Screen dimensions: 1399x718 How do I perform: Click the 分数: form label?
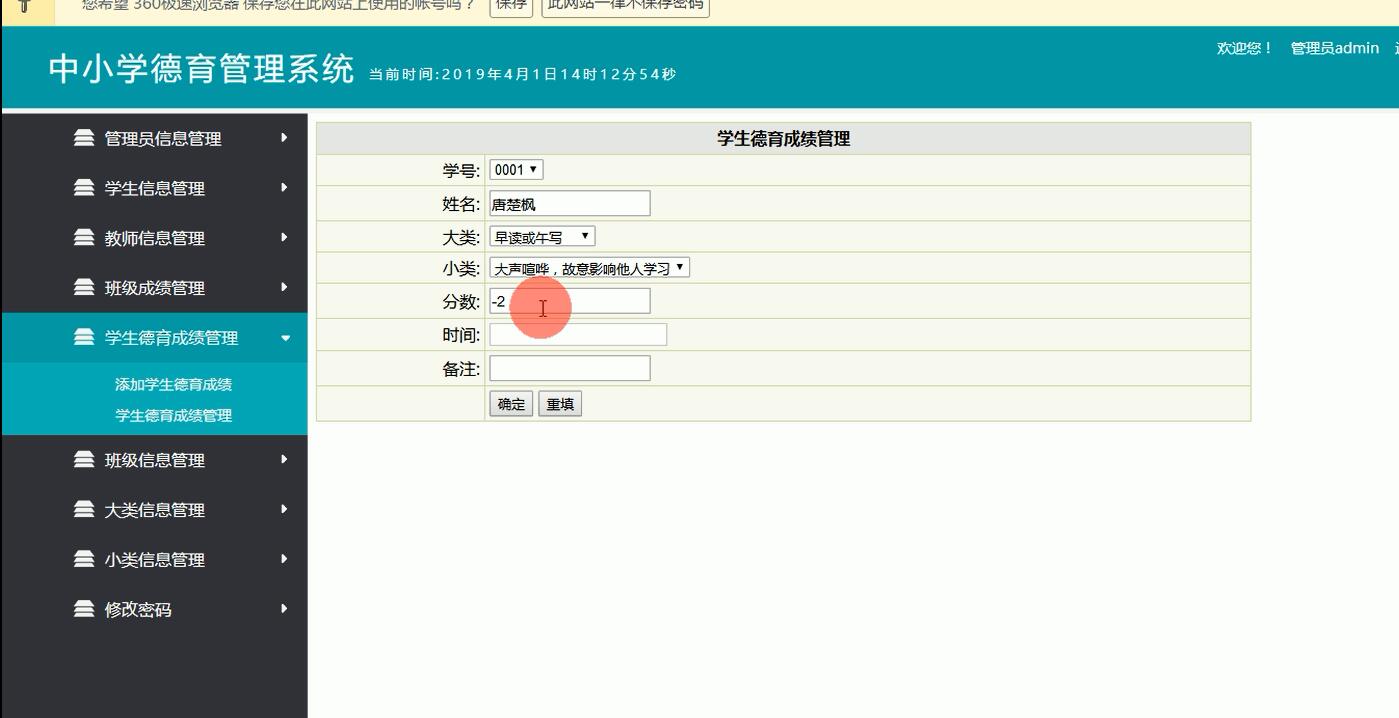pyautogui.click(x=462, y=302)
